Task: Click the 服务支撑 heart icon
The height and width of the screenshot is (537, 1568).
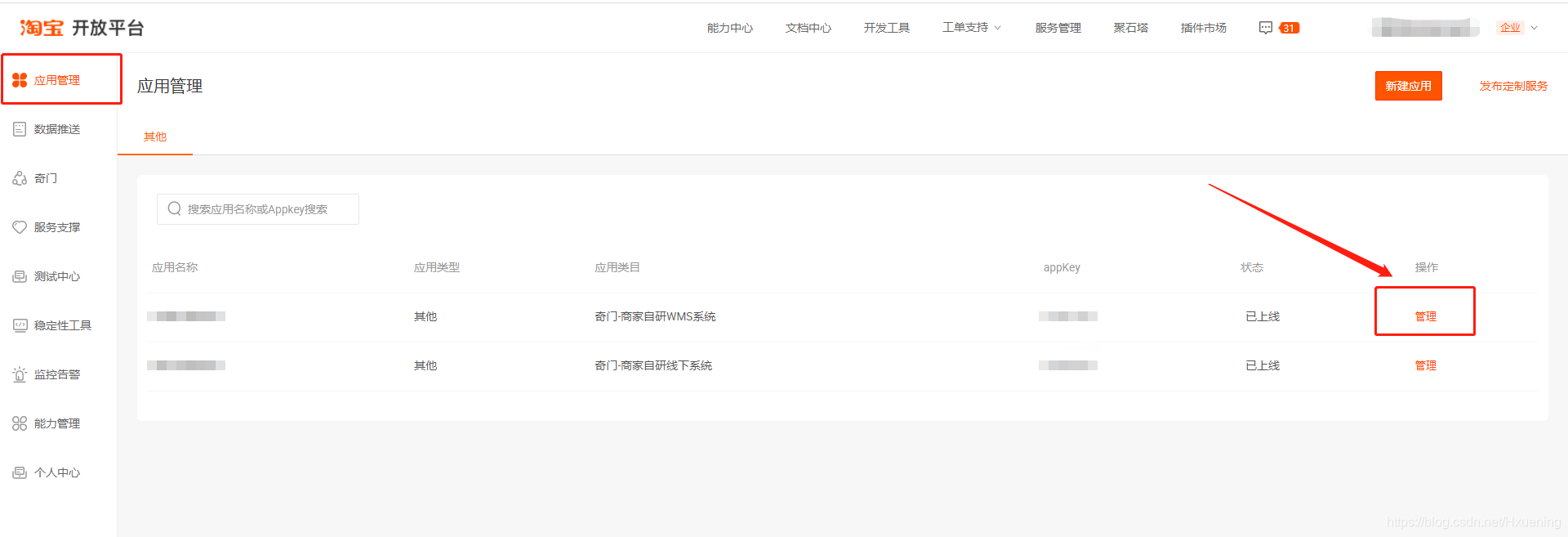Action: point(20,227)
